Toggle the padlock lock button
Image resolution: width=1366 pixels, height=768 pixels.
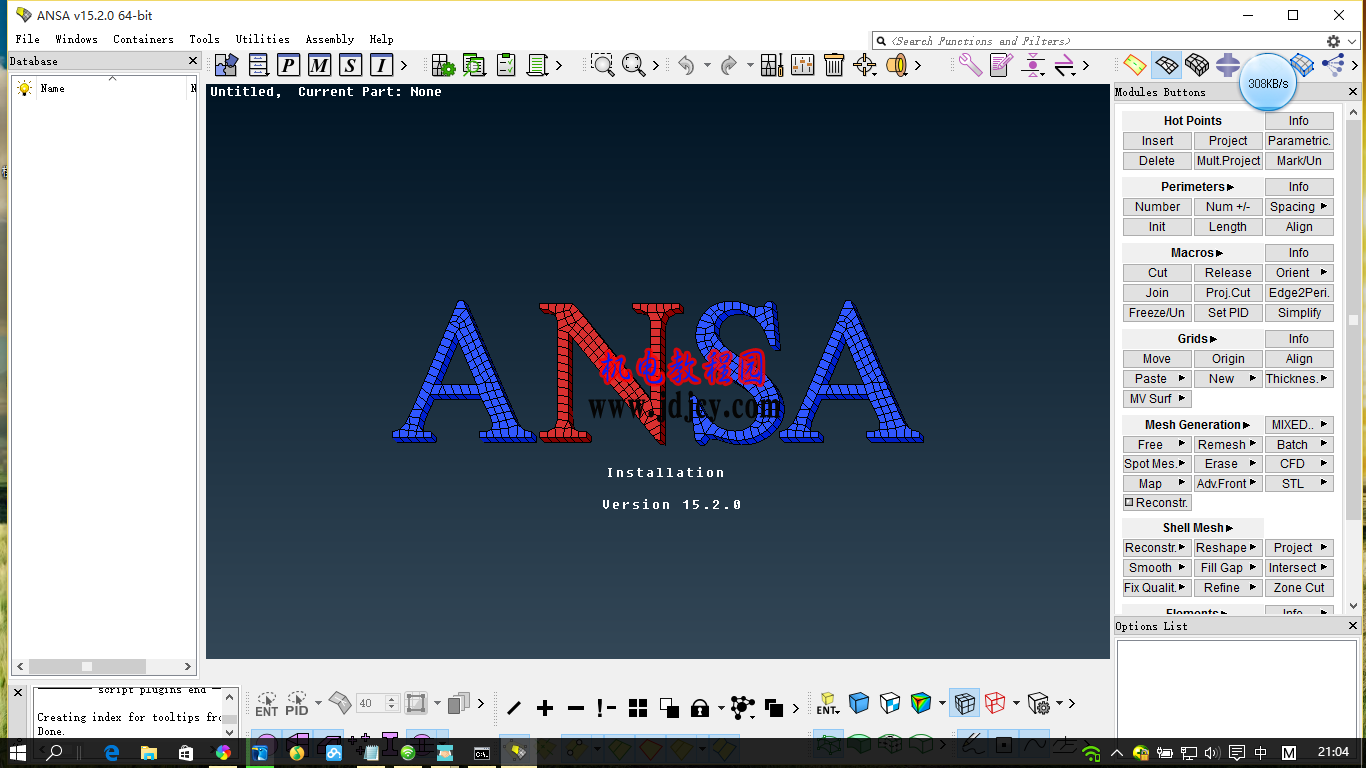coord(700,708)
